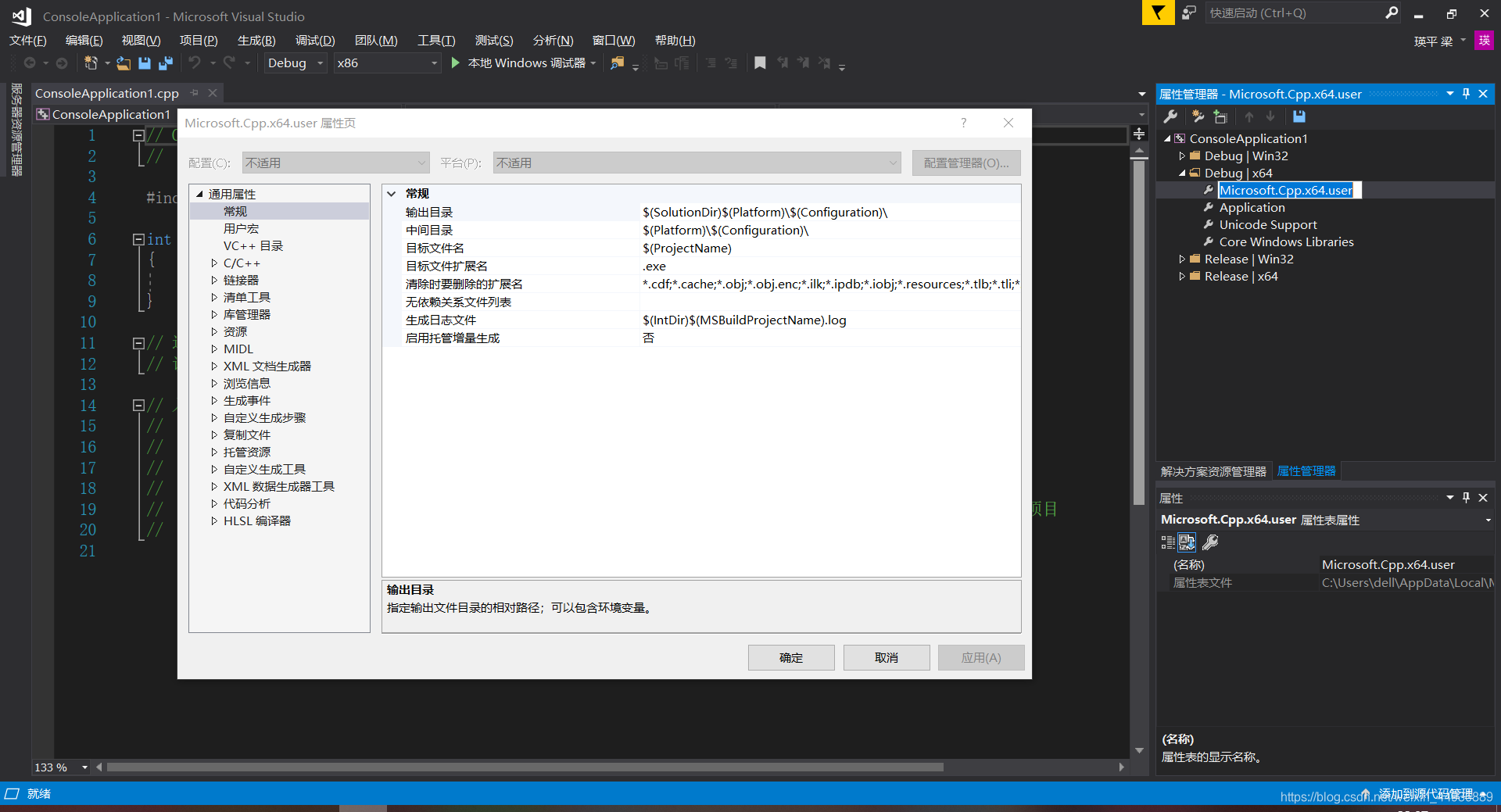
Task: Toggle a bookmark with the bookmark icon
Action: (x=760, y=63)
